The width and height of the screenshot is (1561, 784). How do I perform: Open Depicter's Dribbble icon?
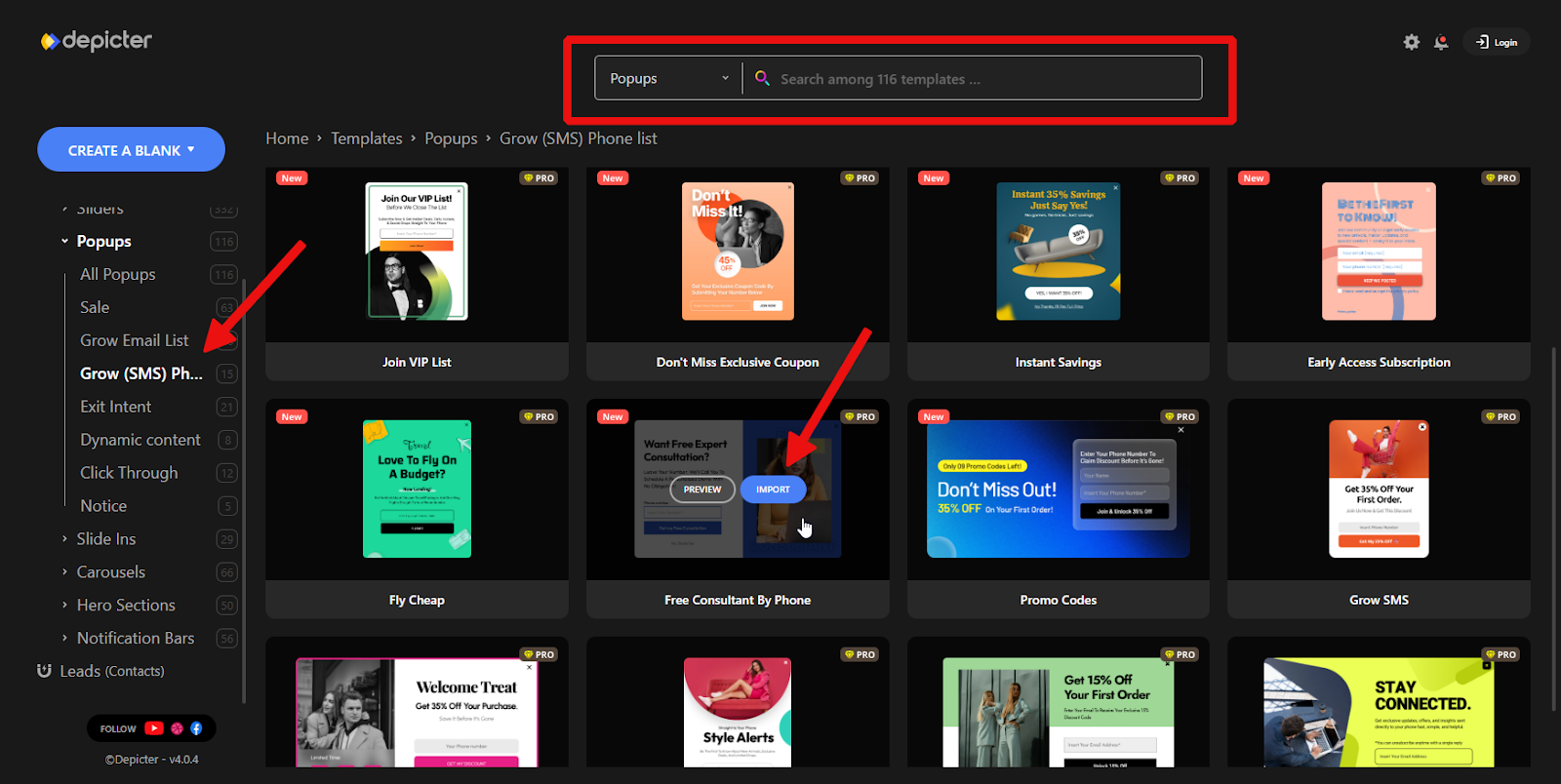(x=177, y=728)
